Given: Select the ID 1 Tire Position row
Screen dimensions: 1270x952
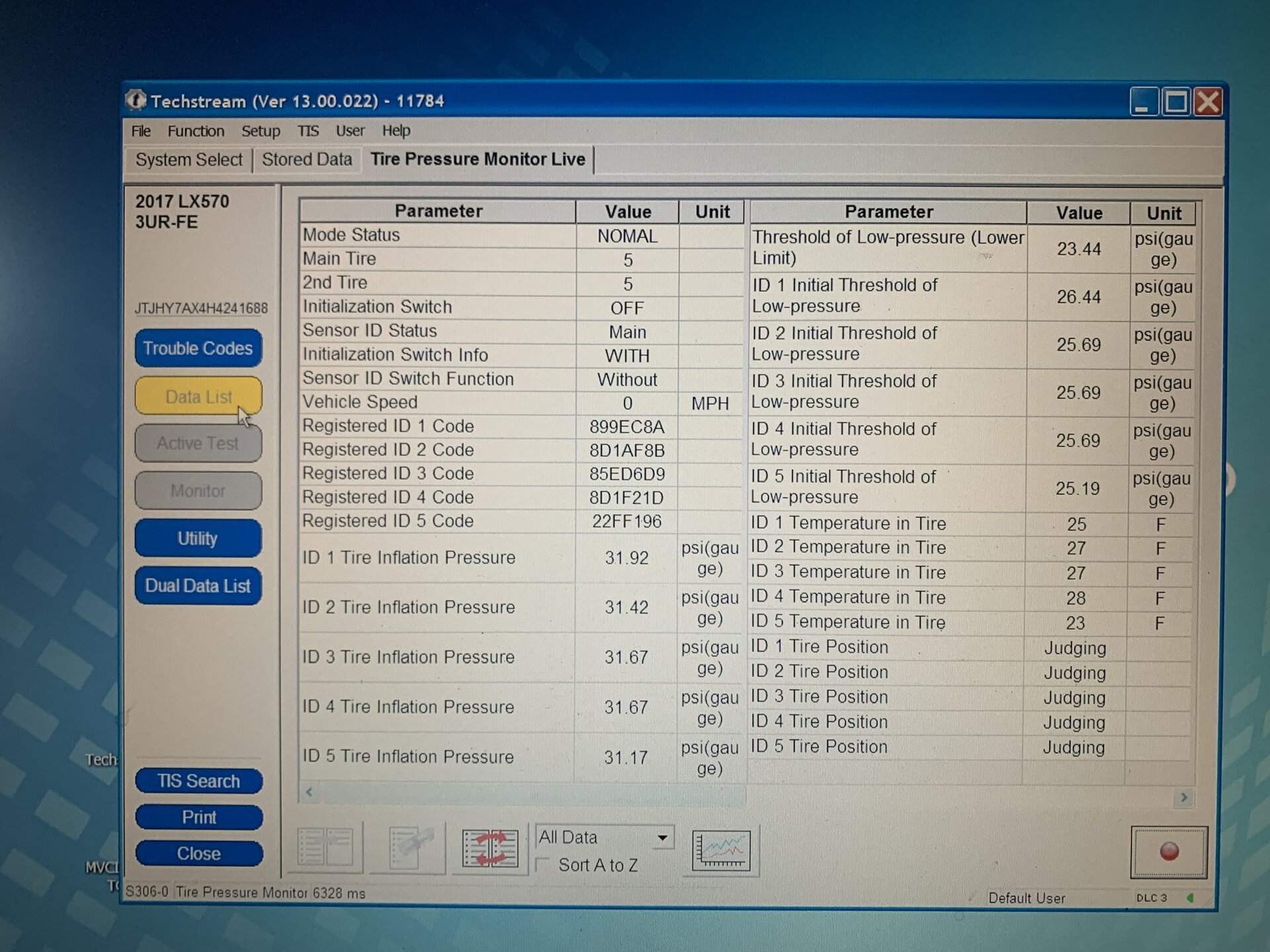Looking at the screenshot, I should pyautogui.click(x=970, y=648).
